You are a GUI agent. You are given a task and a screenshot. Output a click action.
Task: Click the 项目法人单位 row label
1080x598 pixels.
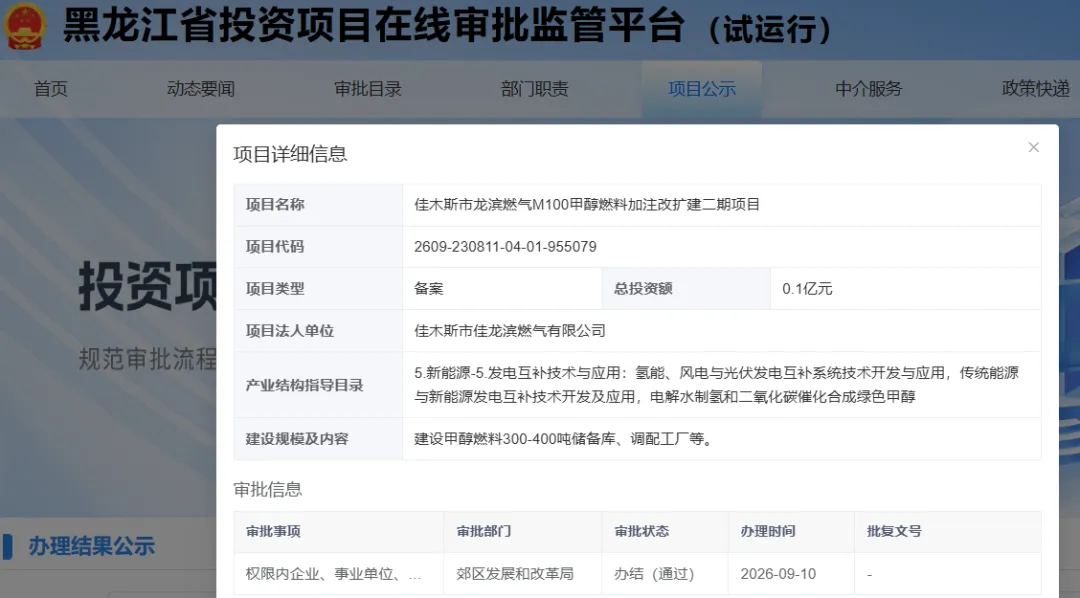point(289,331)
